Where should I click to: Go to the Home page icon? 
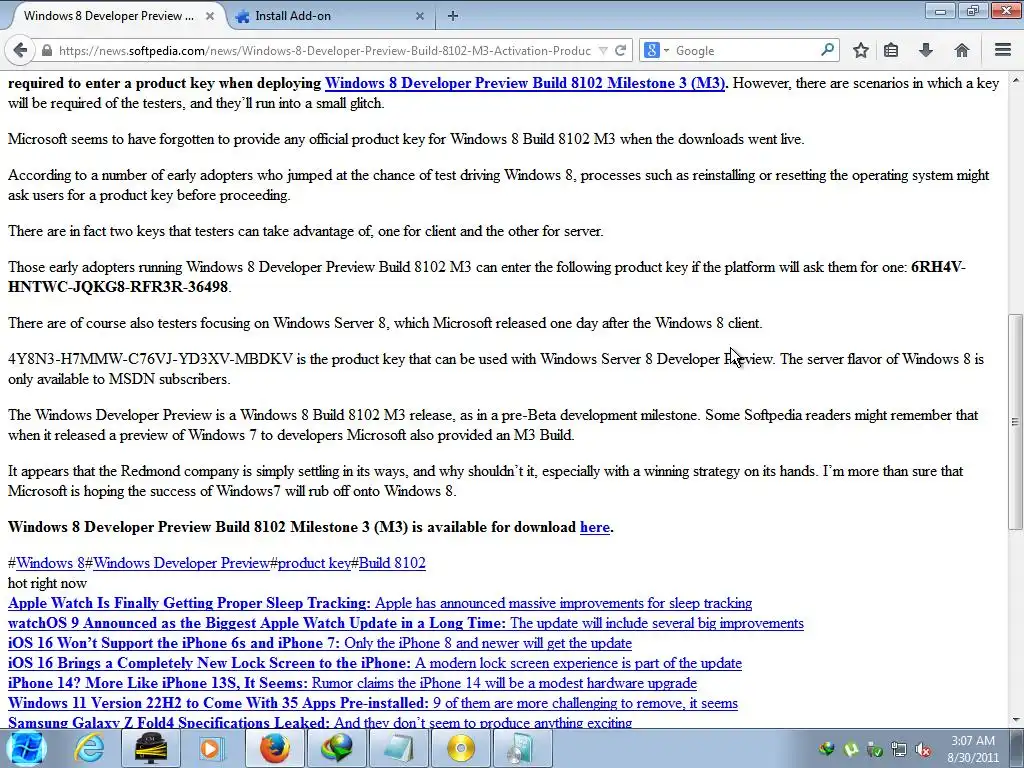(961, 50)
